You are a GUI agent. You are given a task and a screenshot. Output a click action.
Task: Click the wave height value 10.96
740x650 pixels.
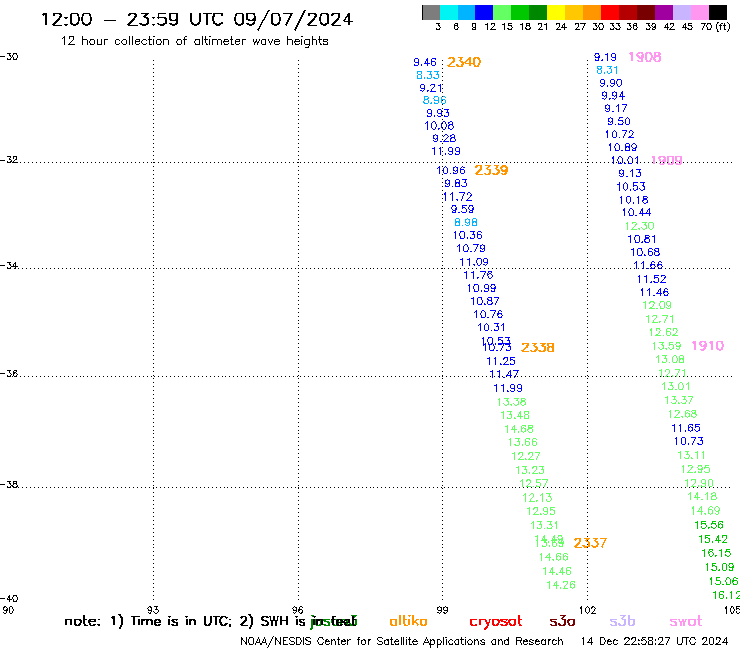pyautogui.click(x=451, y=170)
